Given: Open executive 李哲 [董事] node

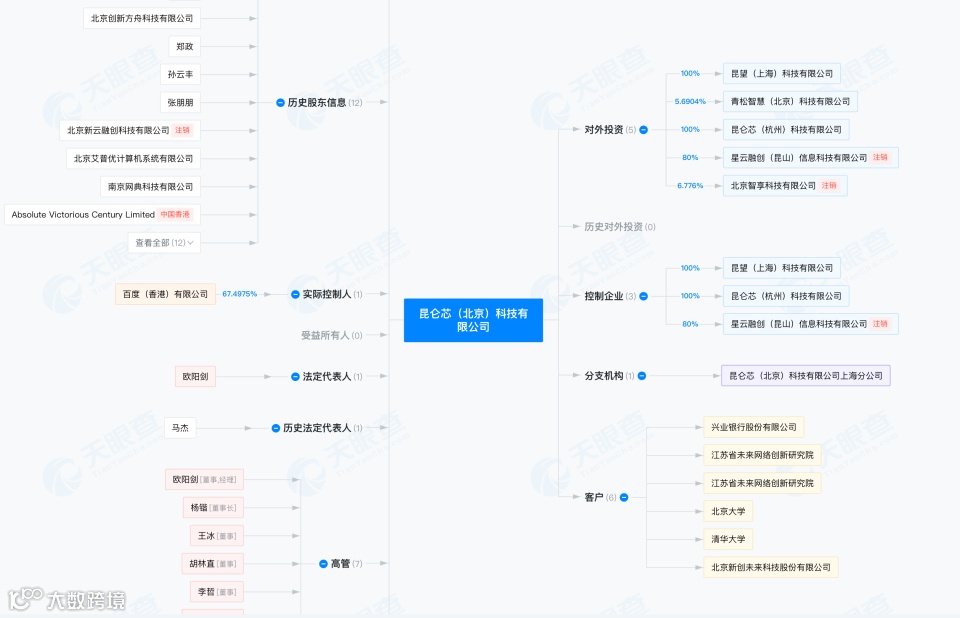Looking at the screenshot, I should [x=217, y=592].
